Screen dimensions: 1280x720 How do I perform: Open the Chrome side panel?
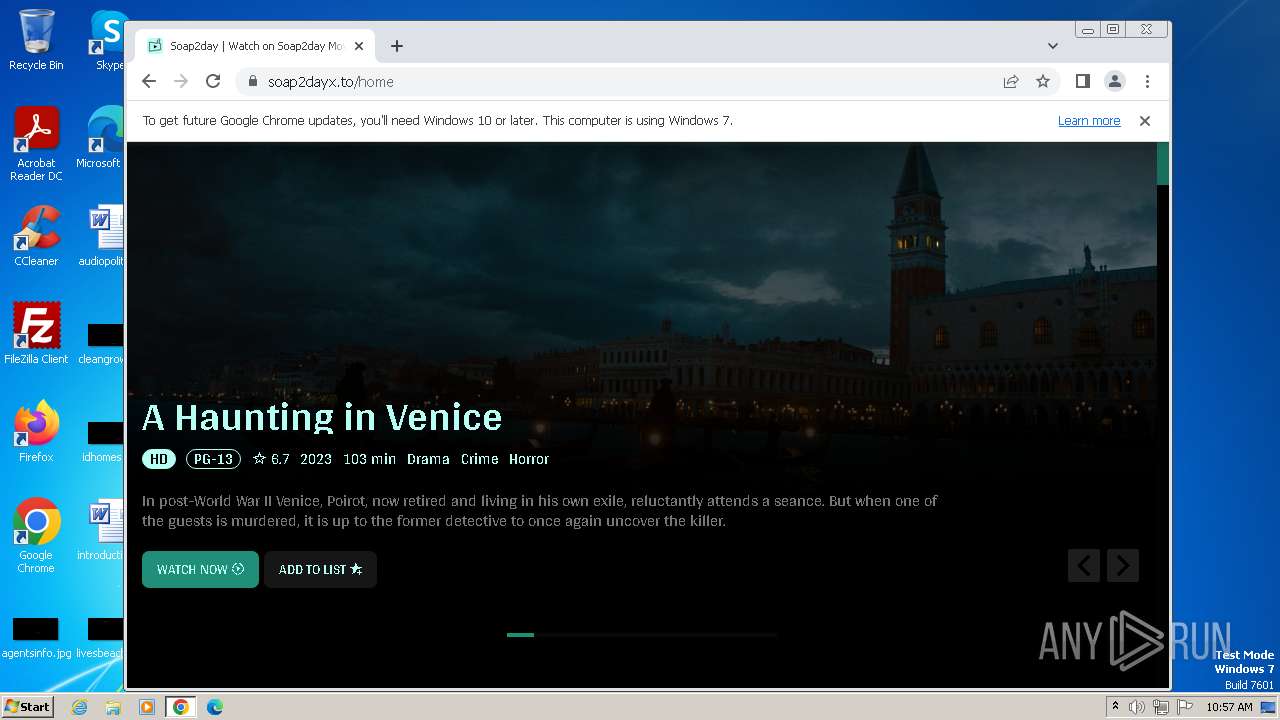[x=1082, y=81]
